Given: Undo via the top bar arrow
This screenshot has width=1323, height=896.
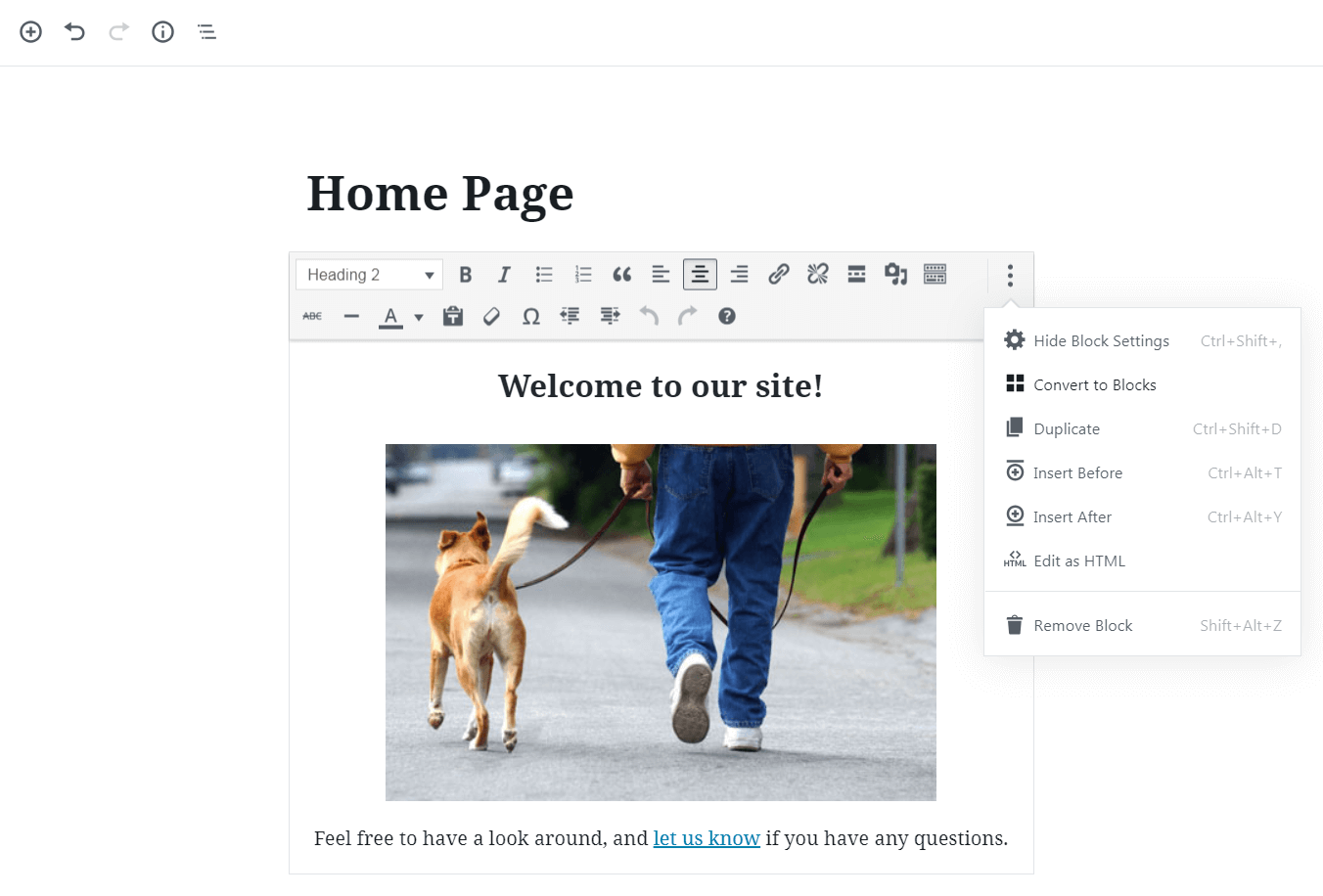Looking at the screenshot, I should click(x=74, y=32).
